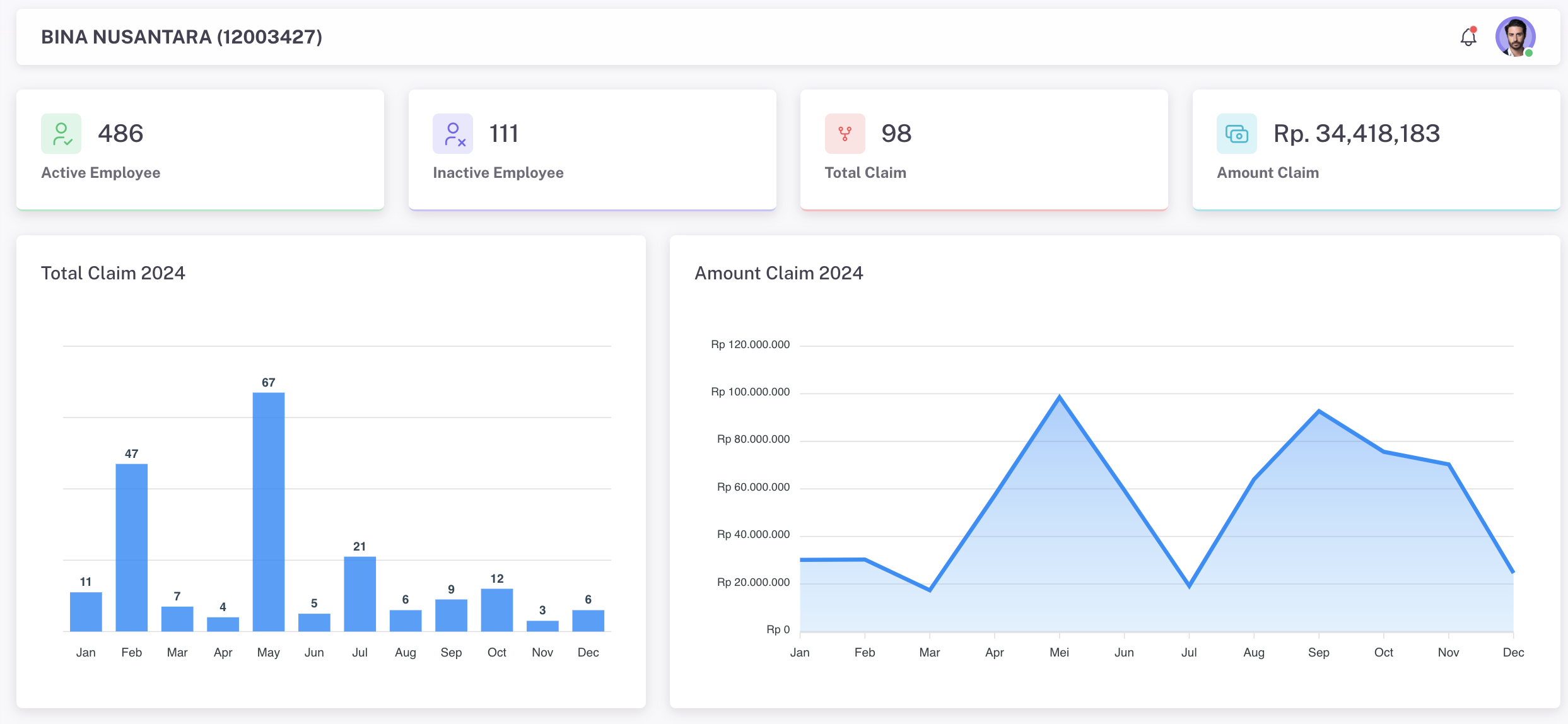Select the BINA NUSANTARA (12003427) title

(x=182, y=37)
